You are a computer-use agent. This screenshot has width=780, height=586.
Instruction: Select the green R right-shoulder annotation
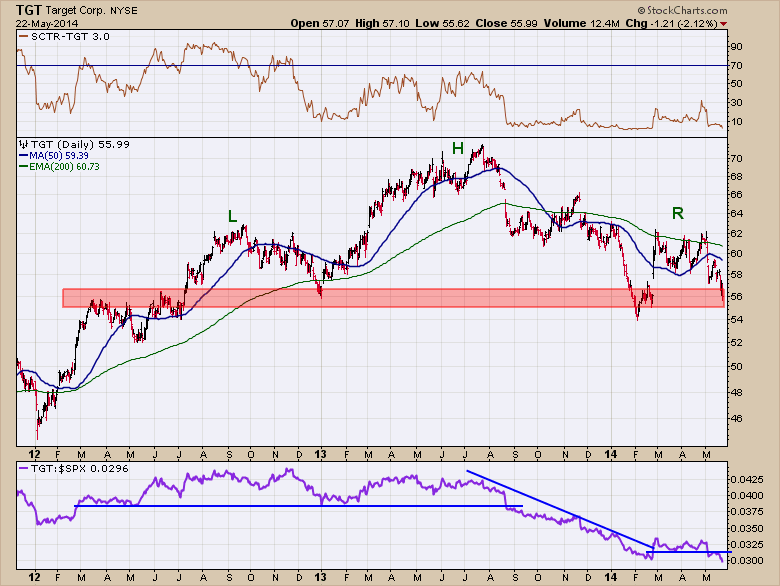click(677, 212)
